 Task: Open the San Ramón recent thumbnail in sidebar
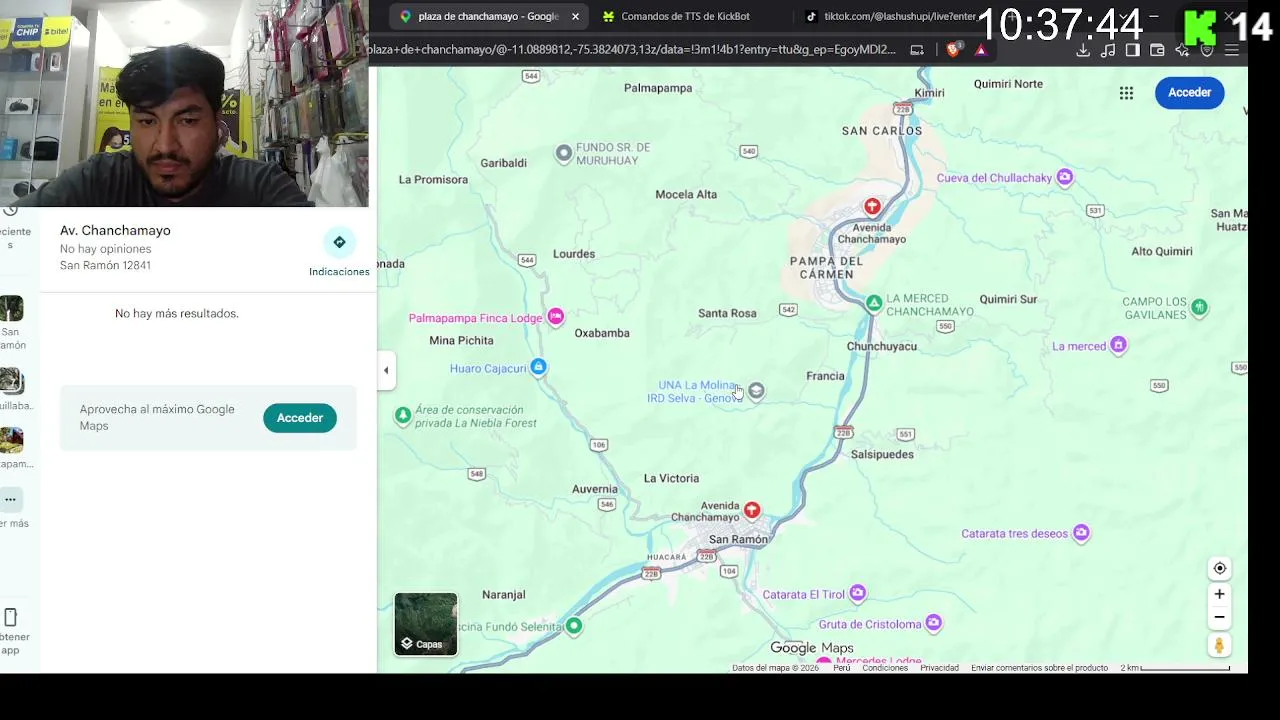point(11,309)
